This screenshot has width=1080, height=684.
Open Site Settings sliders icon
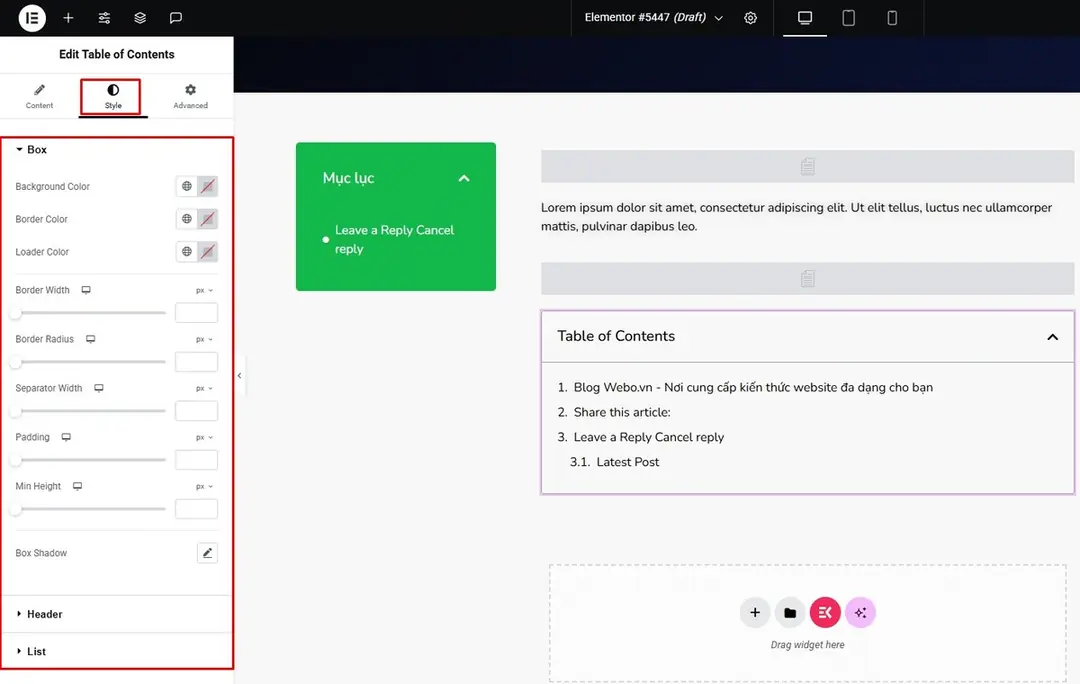[104, 18]
